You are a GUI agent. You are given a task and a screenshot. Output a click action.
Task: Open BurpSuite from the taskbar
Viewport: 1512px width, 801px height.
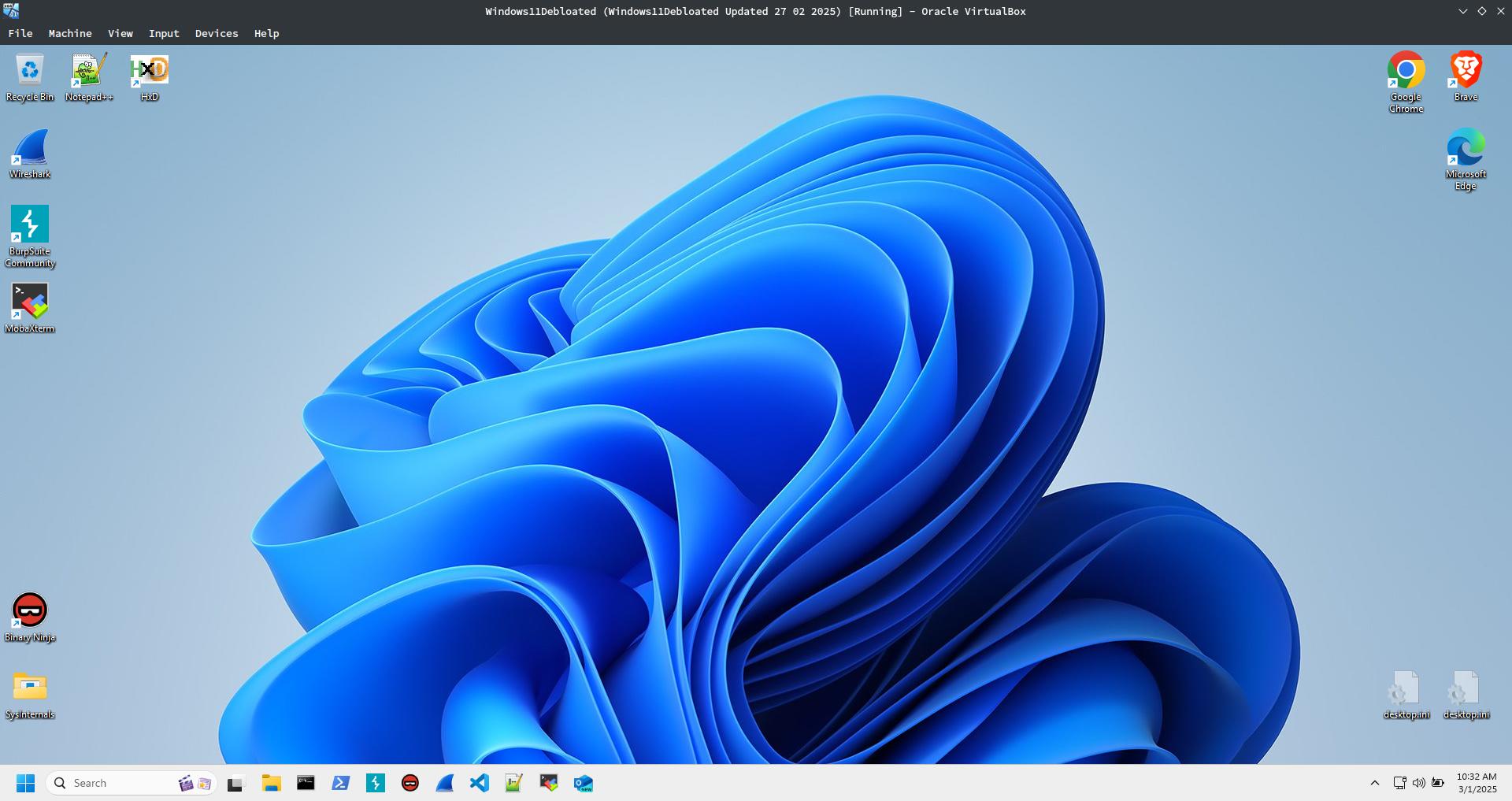(376, 783)
